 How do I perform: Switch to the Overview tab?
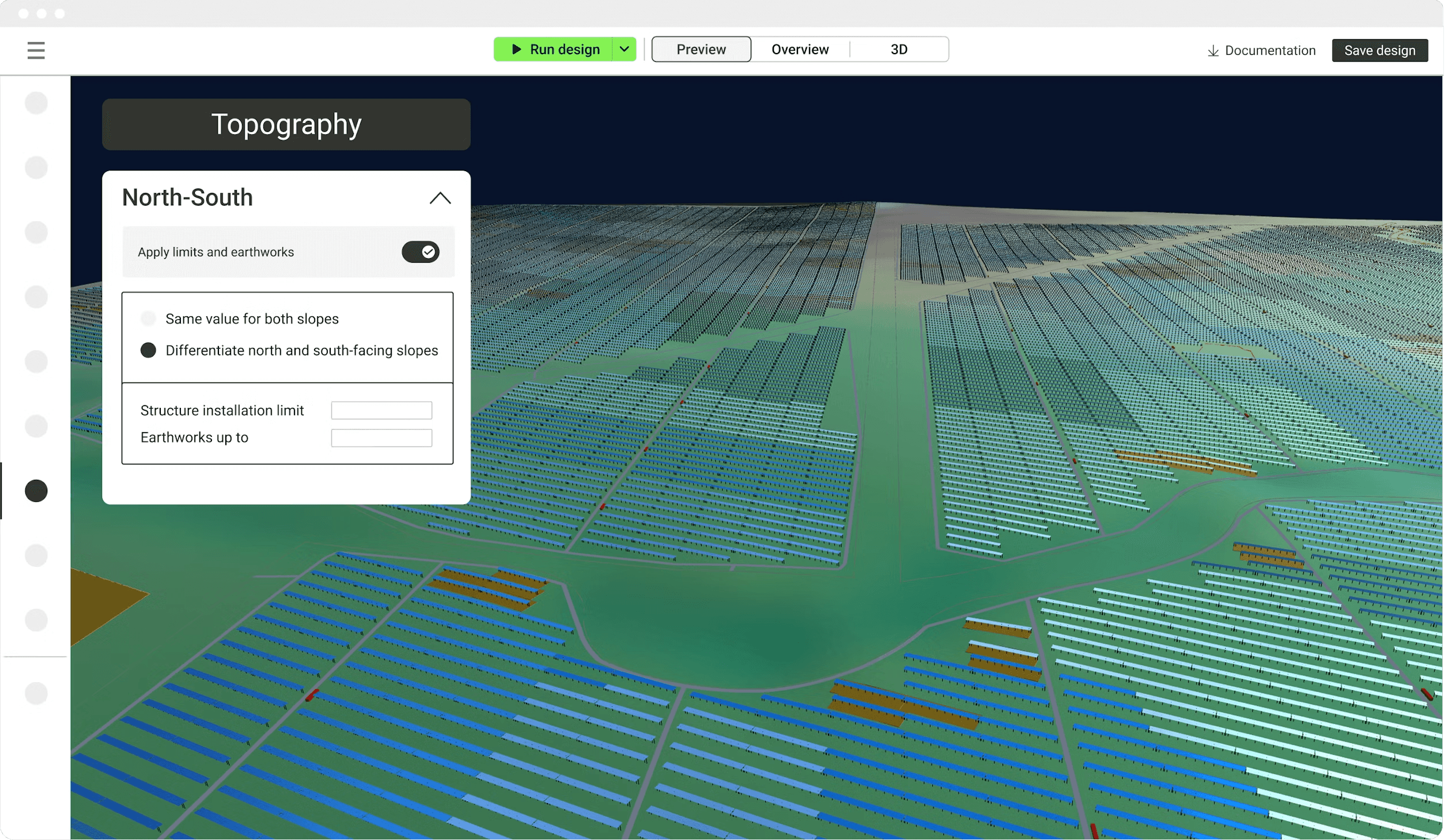(800, 49)
